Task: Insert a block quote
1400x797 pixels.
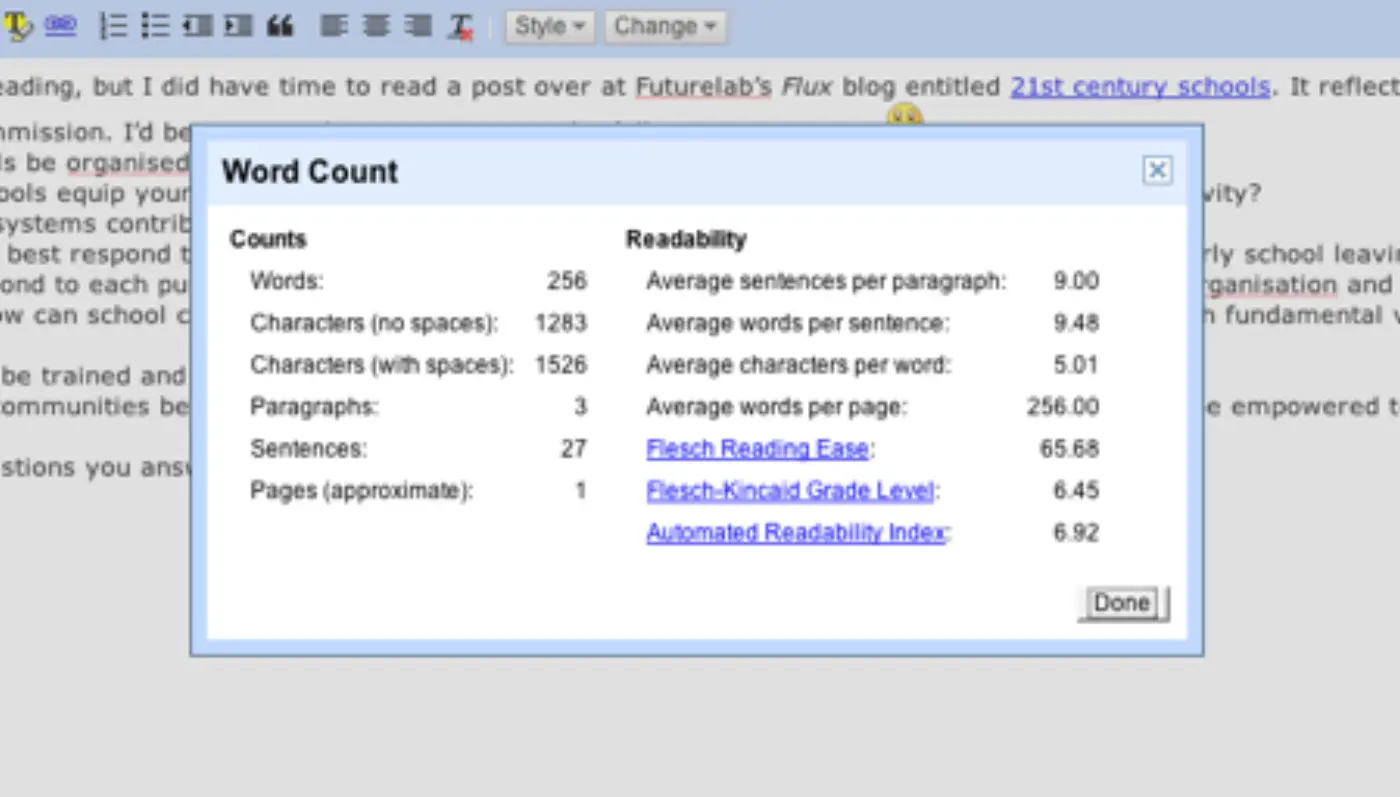Action: 280,26
